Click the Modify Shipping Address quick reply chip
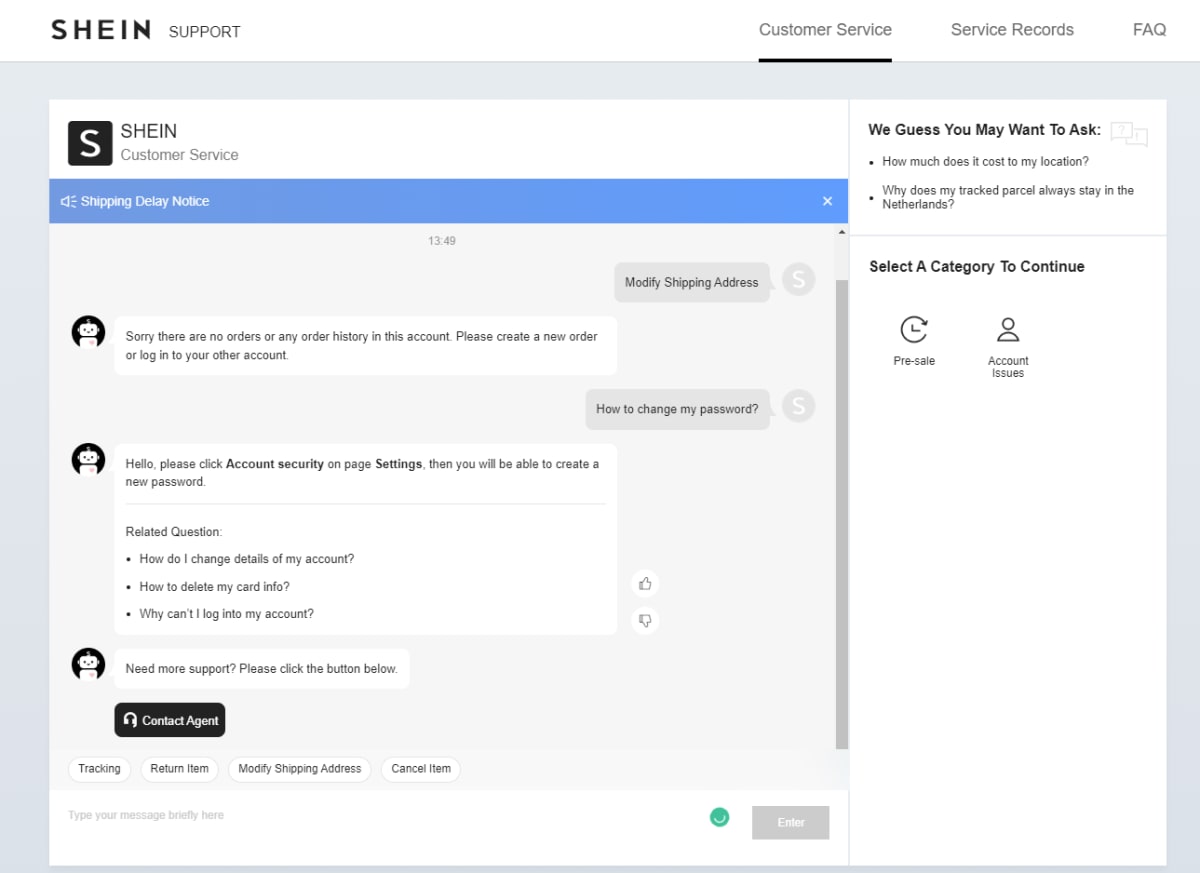The height and width of the screenshot is (873, 1200). coord(300,769)
